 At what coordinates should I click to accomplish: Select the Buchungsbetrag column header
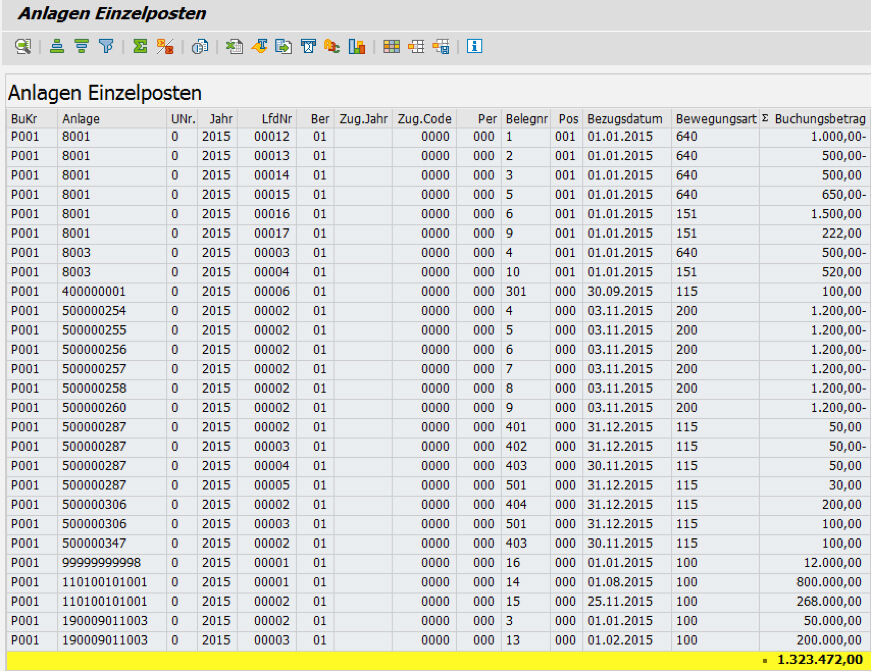coord(819,118)
